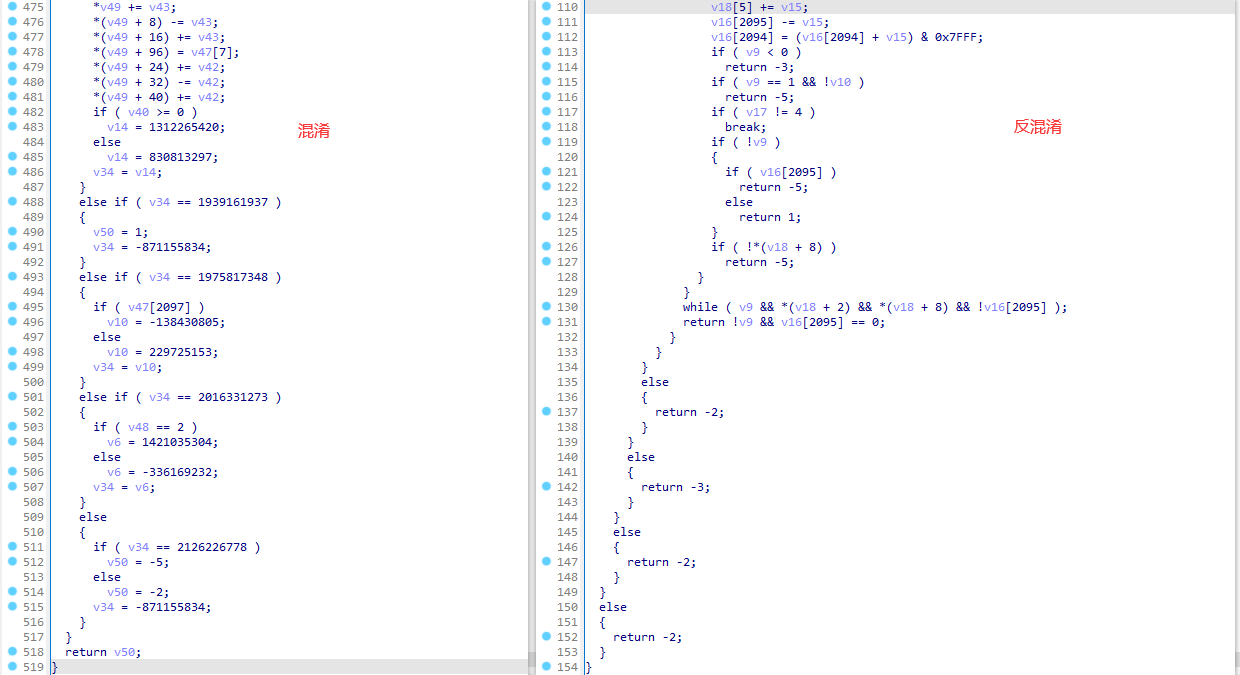Toggle breakpoint dot on line 493
Viewport: 1240px width, 675px height.
(11, 277)
